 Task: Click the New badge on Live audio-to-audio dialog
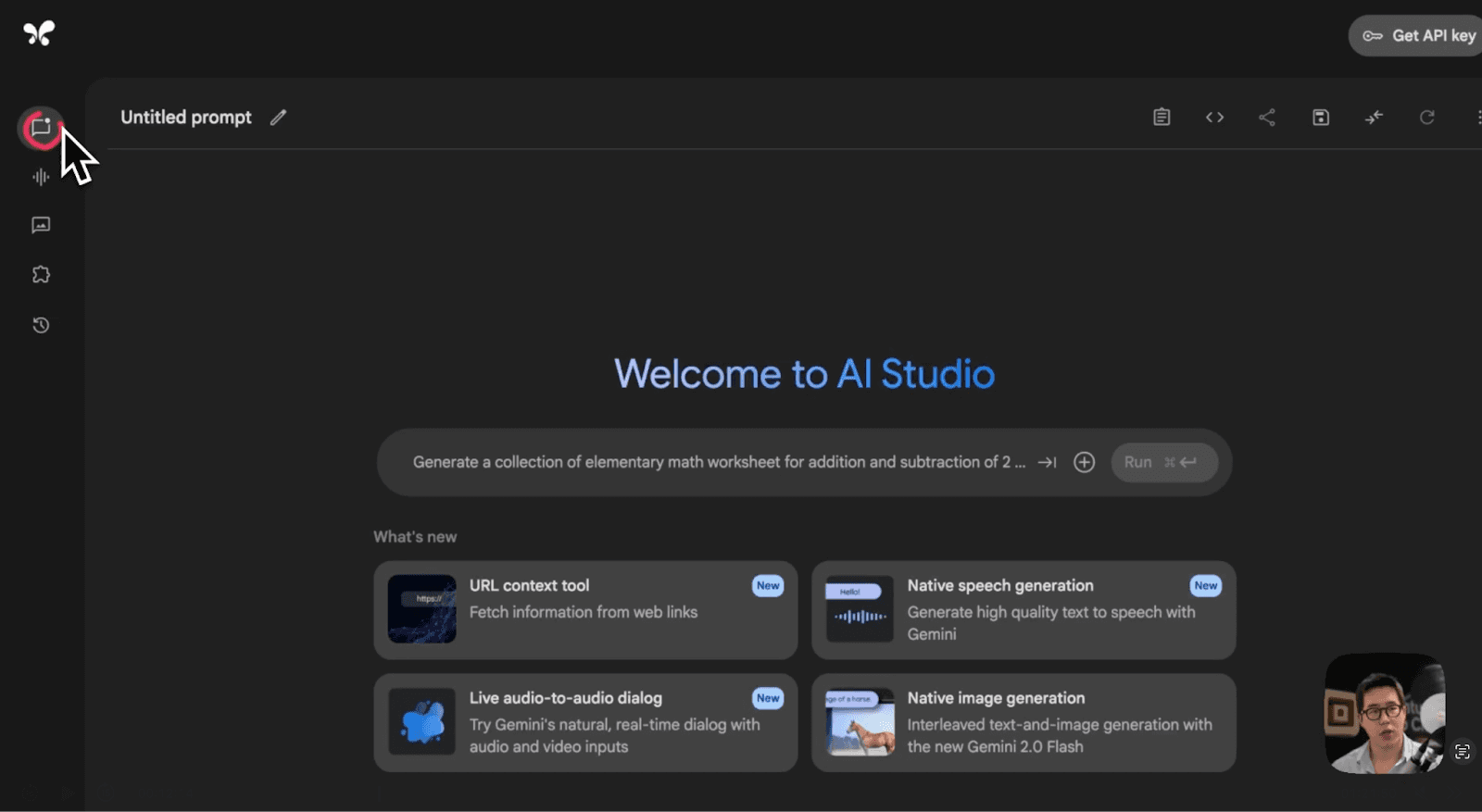point(768,699)
